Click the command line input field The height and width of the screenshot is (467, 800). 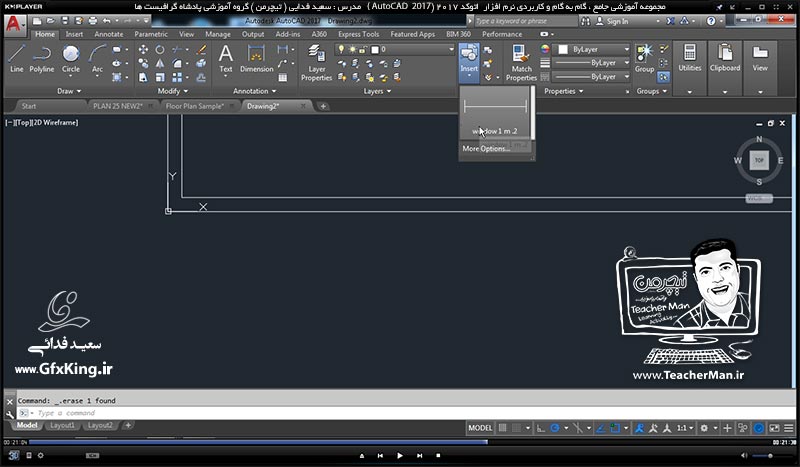click(x=406, y=413)
